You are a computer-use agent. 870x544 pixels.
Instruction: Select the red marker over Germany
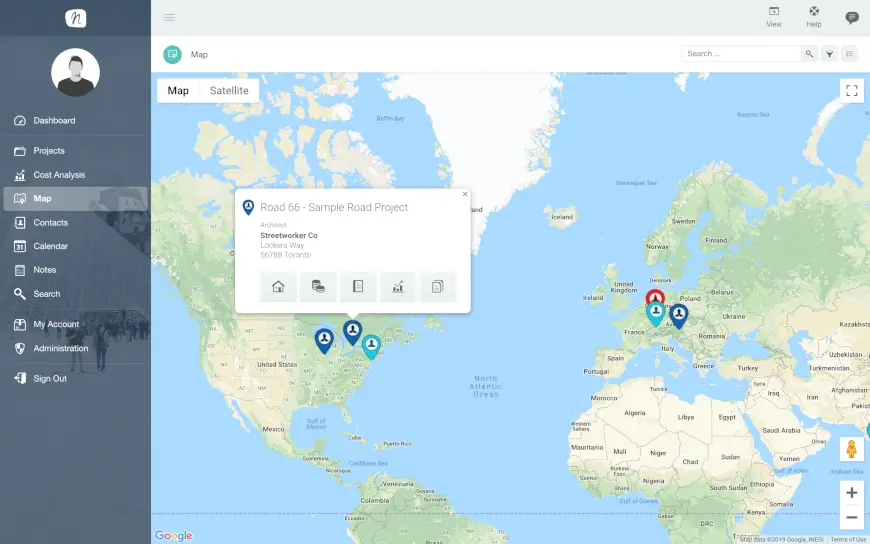[x=655, y=297]
